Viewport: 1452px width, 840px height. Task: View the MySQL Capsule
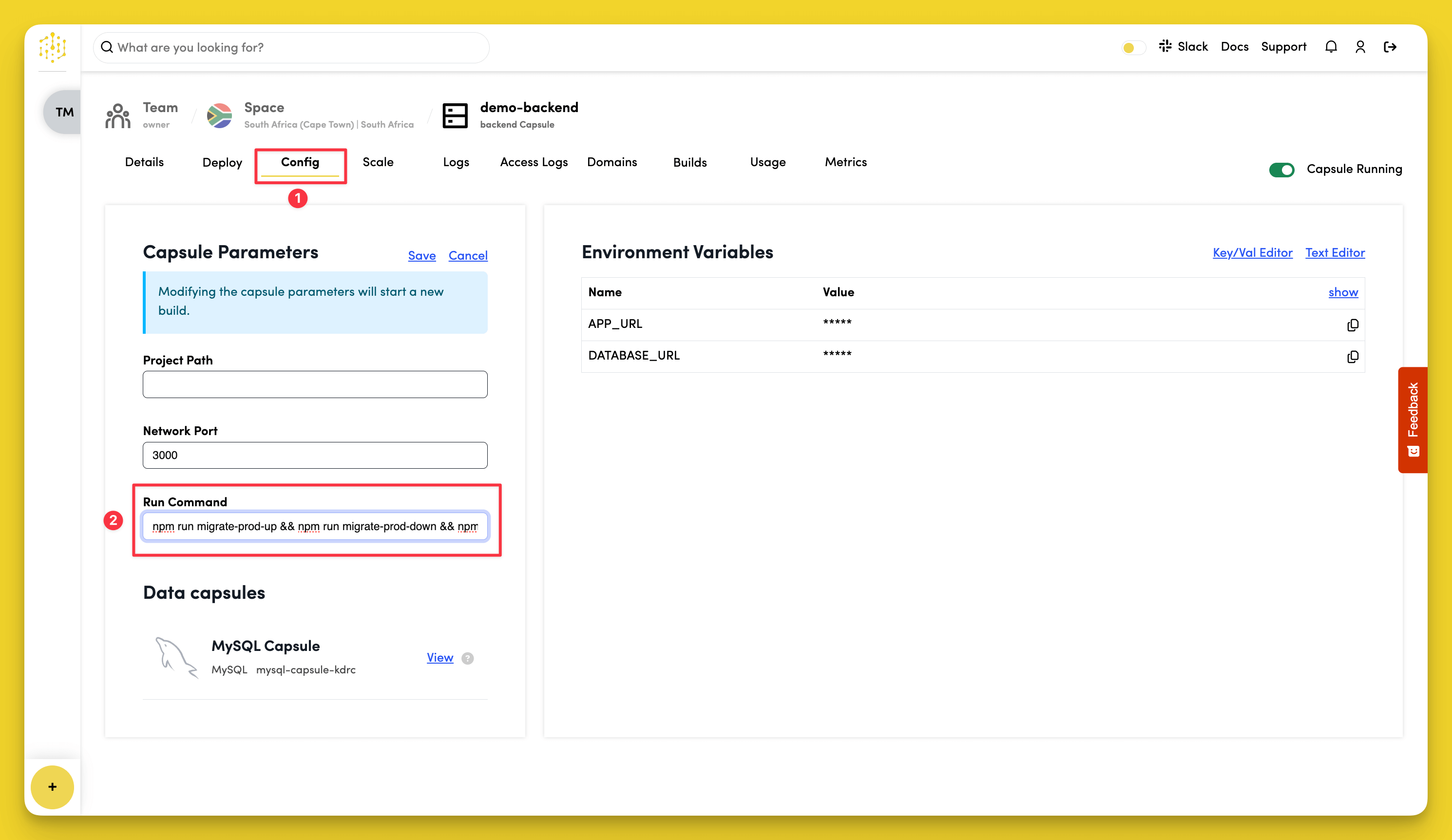coord(439,657)
